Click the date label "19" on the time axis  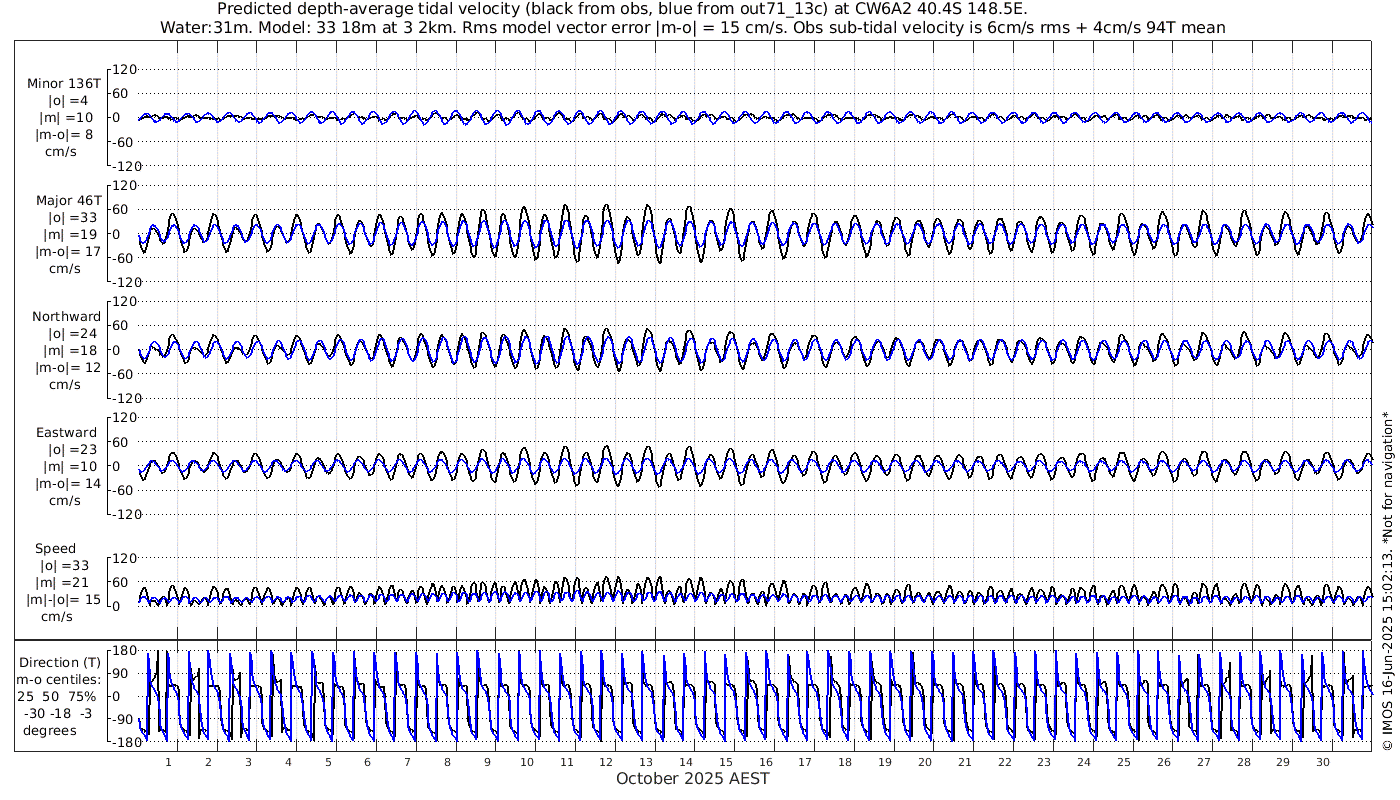(x=885, y=762)
